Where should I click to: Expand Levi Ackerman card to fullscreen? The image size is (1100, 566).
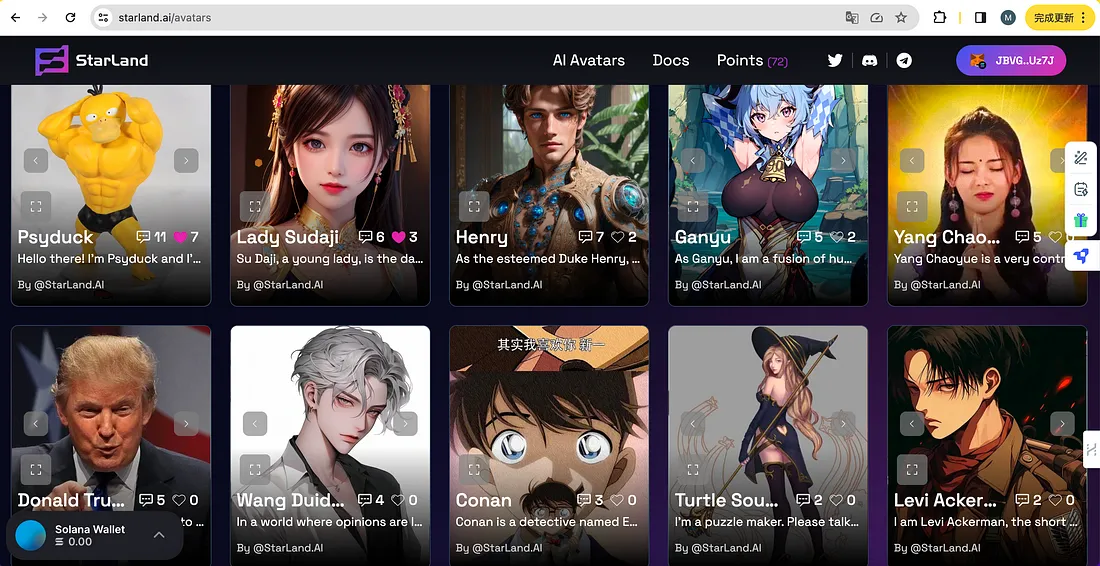coord(912,469)
